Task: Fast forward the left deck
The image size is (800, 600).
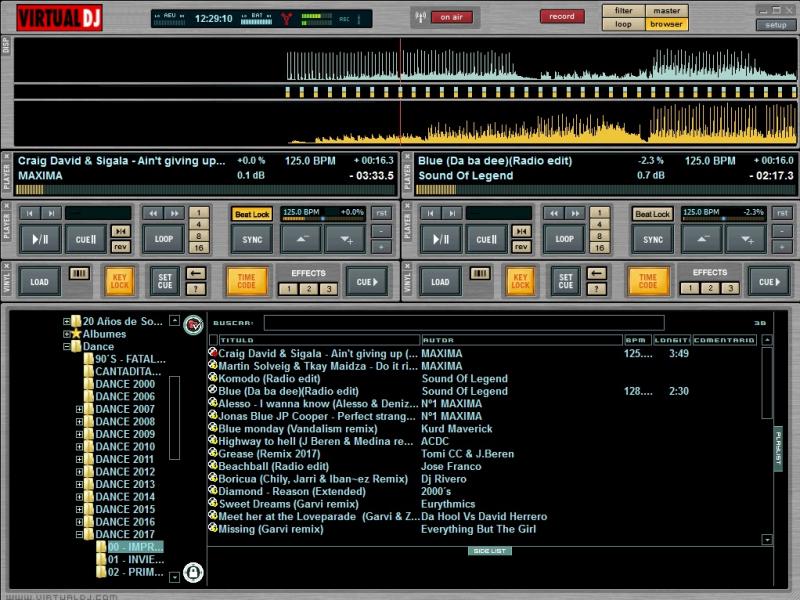Action: tap(174, 213)
